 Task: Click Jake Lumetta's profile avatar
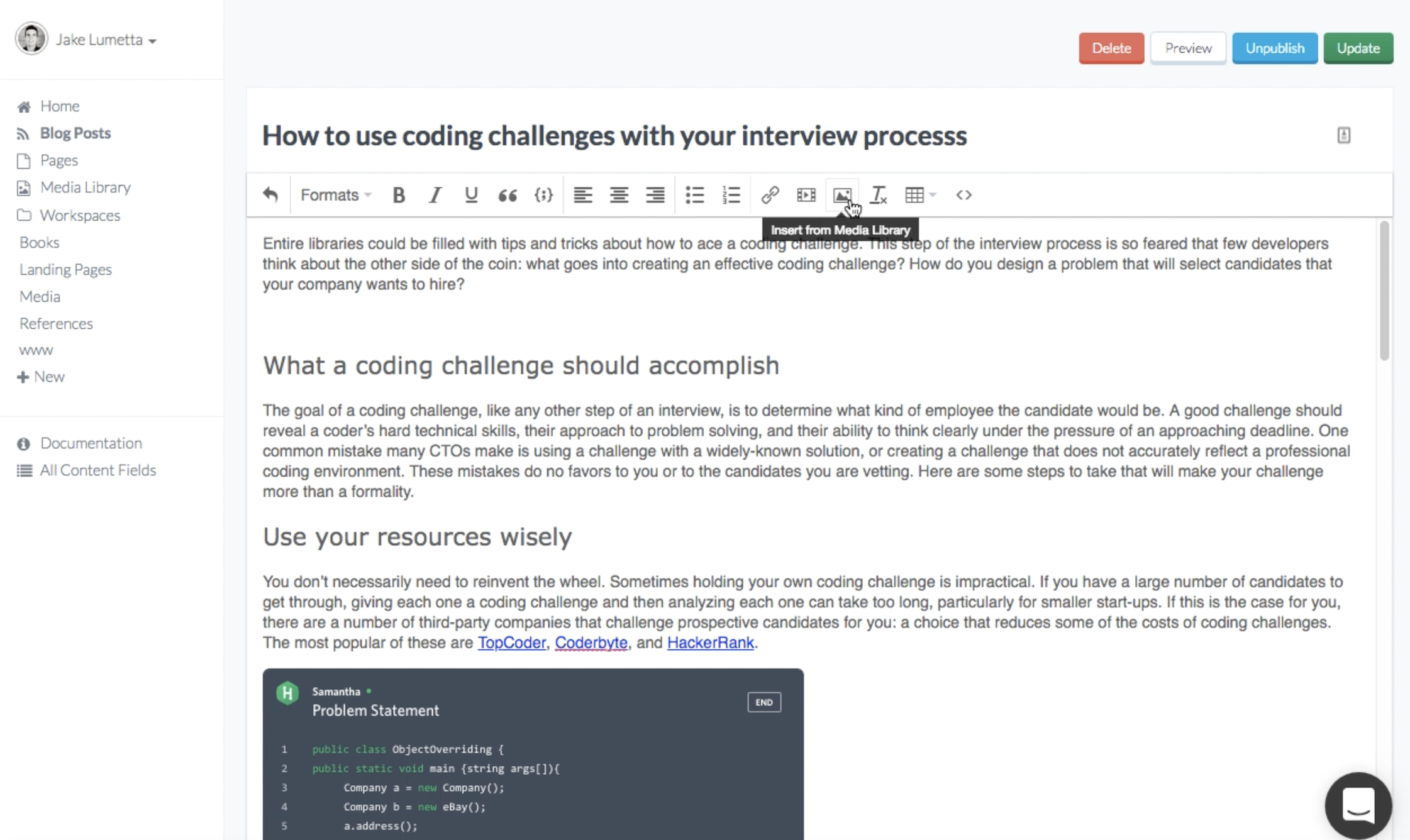click(31, 38)
